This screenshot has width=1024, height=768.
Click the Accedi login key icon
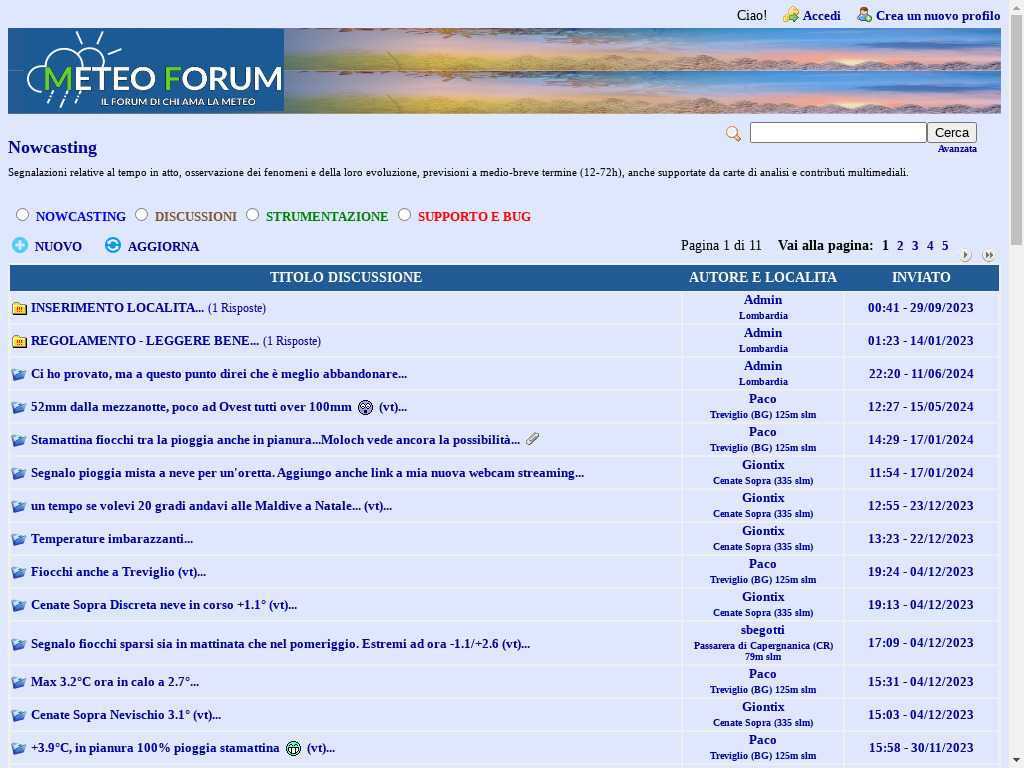[x=791, y=15]
